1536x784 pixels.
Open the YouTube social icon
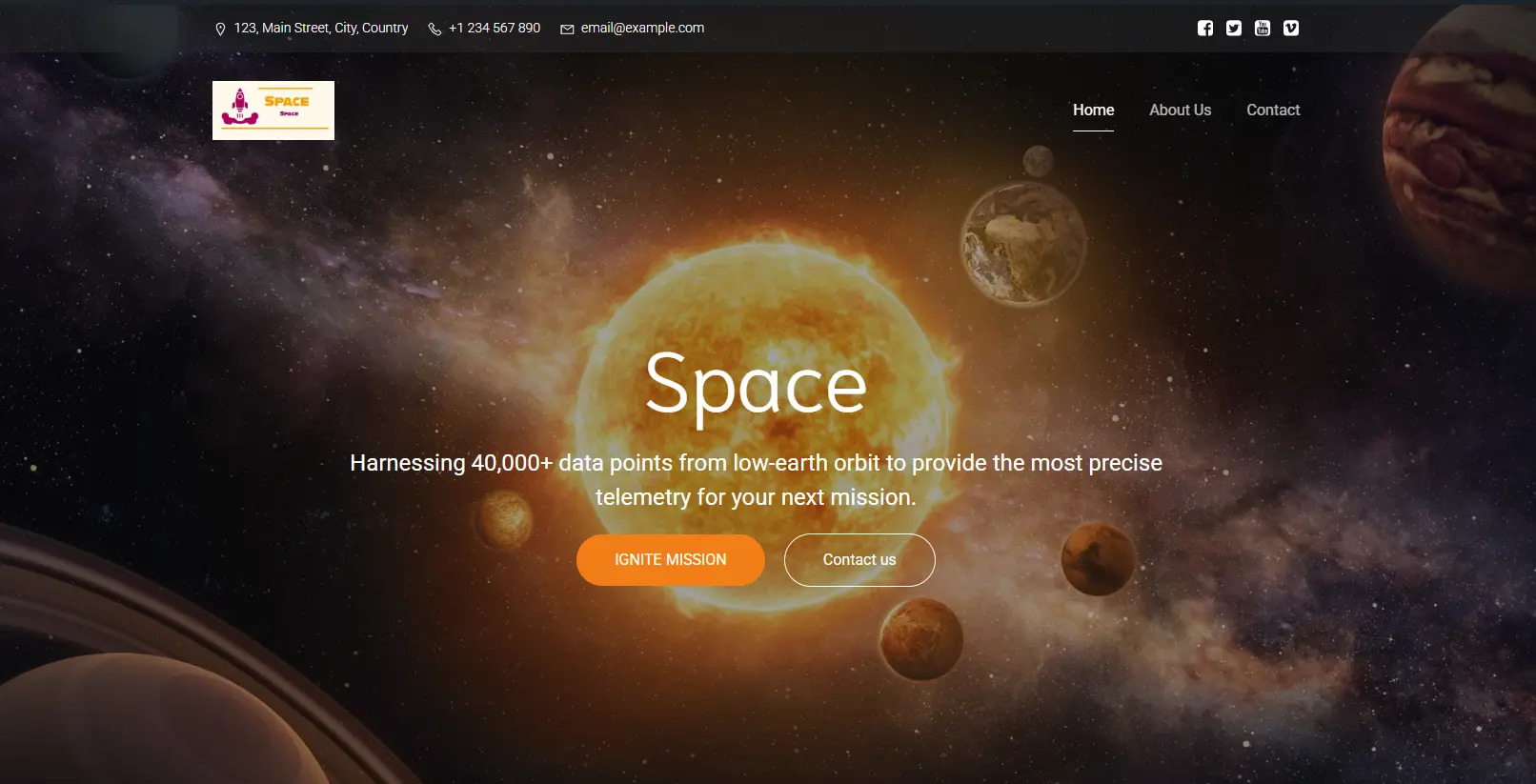tap(1263, 28)
